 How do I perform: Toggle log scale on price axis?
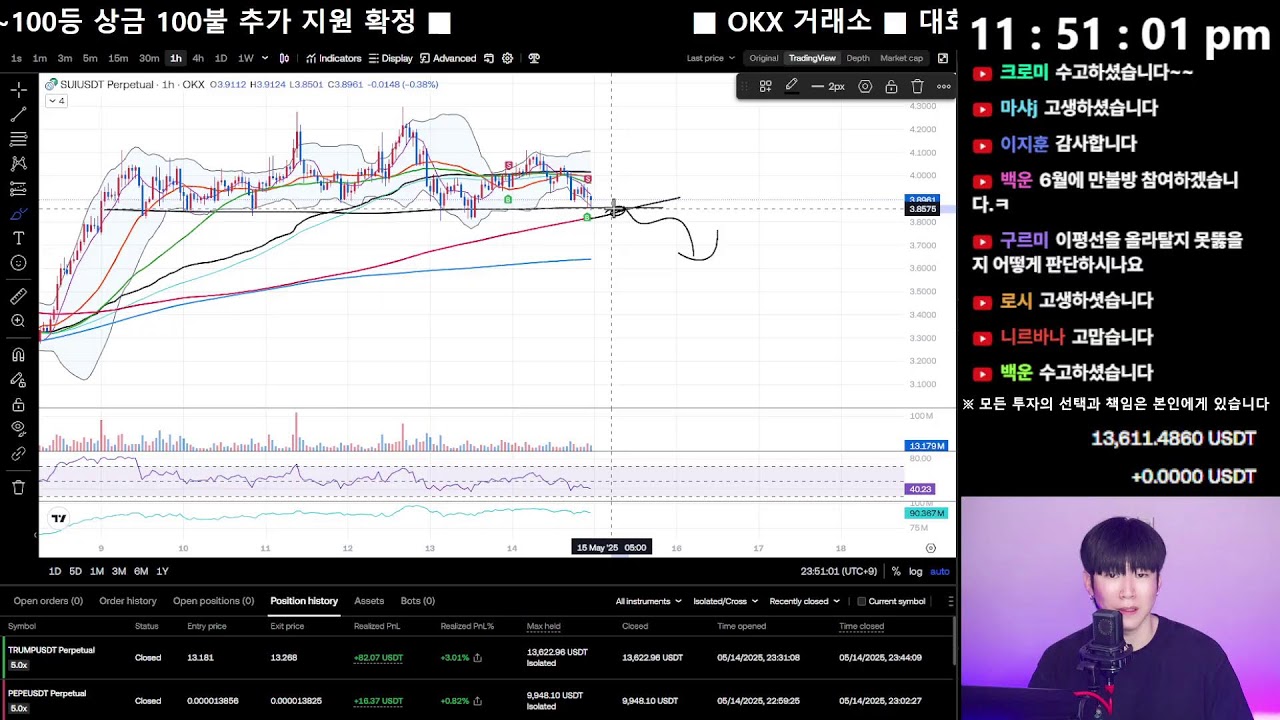tap(915, 571)
